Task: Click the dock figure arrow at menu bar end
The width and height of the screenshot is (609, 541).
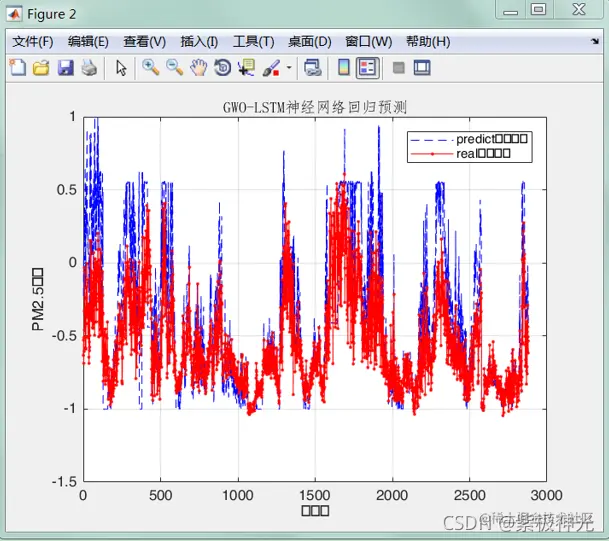Action: click(595, 41)
